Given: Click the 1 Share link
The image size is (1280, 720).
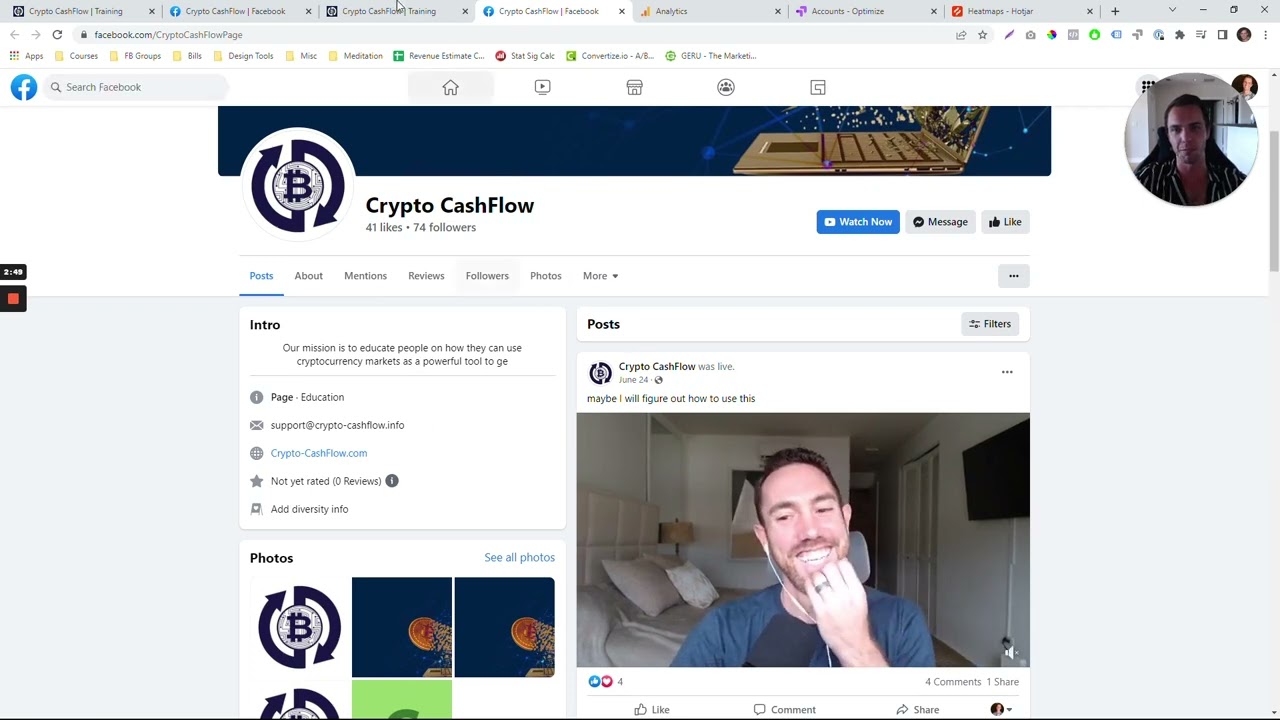Looking at the screenshot, I should pyautogui.click(x=1003, y=682).
